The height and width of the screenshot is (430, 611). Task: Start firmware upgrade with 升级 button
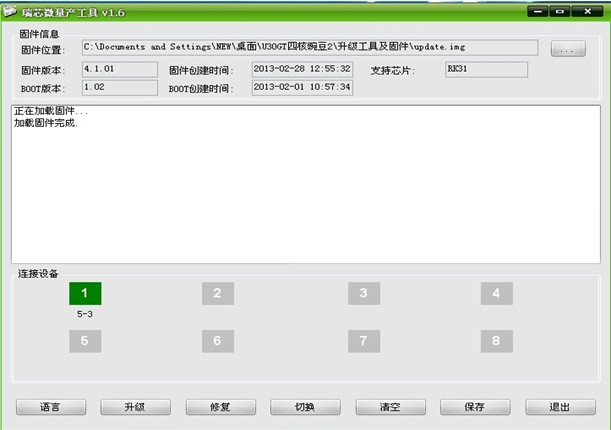click(135, 407)
